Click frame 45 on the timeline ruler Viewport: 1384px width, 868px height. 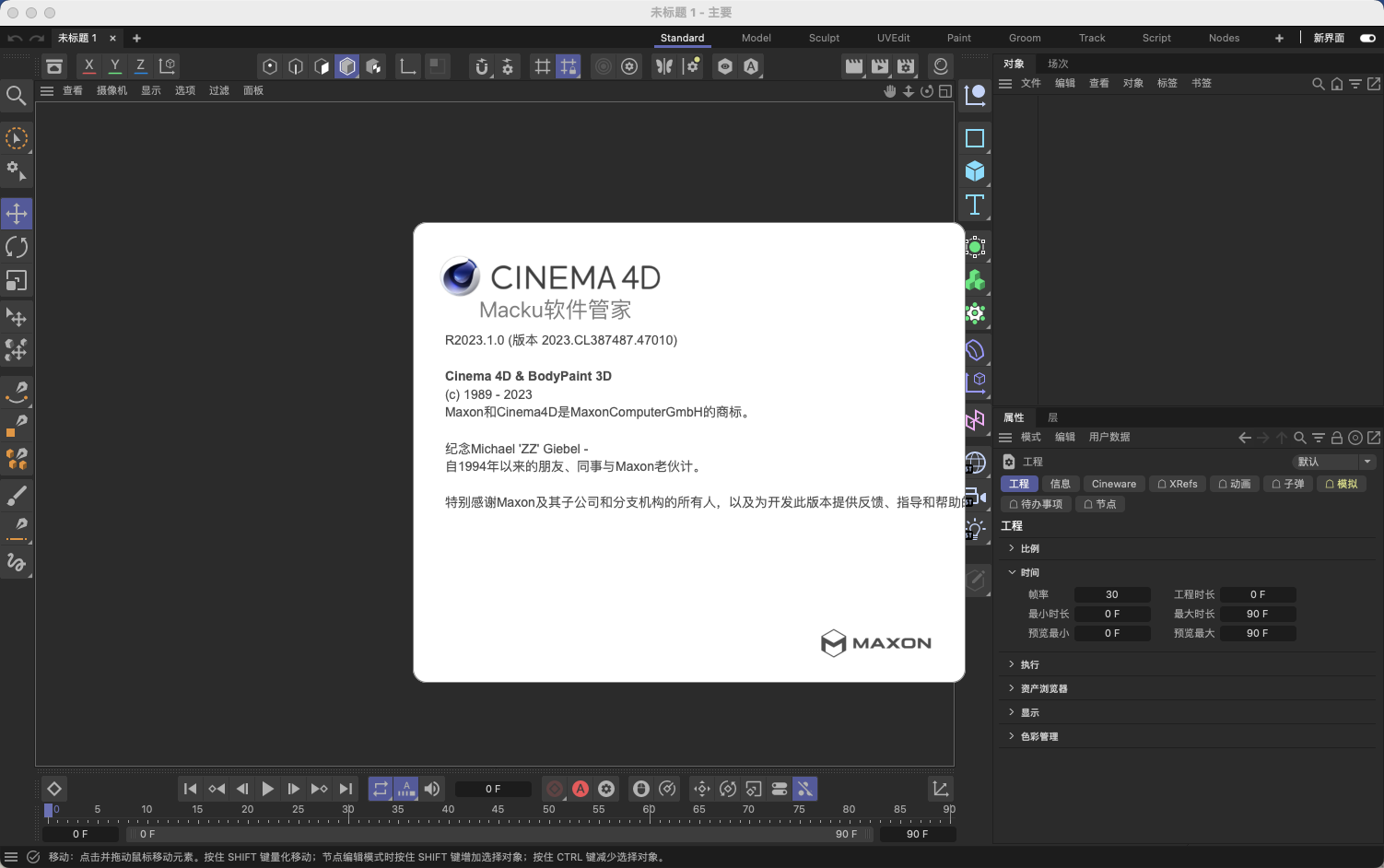click(498, 810)
